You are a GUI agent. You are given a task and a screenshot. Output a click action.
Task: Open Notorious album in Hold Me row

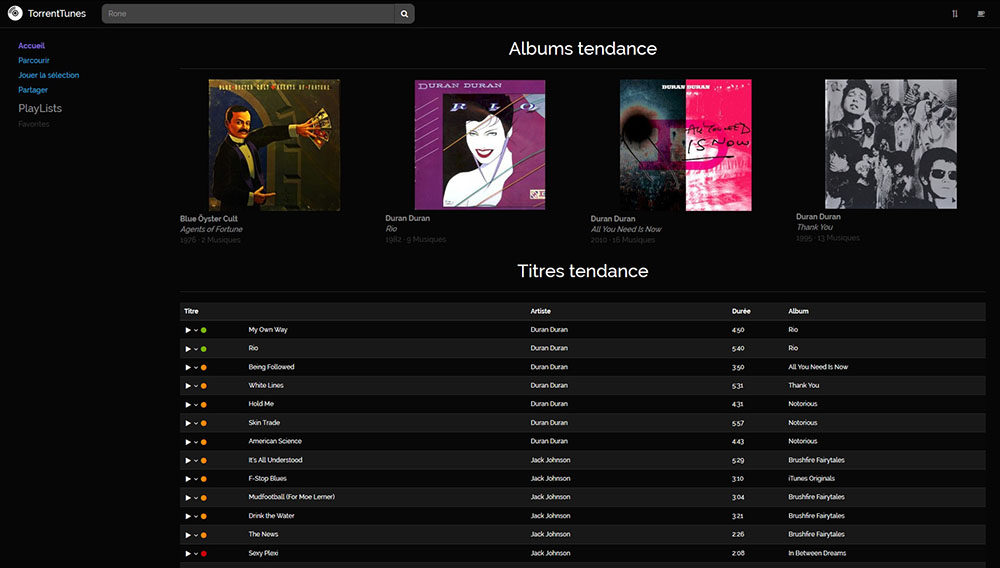(803, 404)
